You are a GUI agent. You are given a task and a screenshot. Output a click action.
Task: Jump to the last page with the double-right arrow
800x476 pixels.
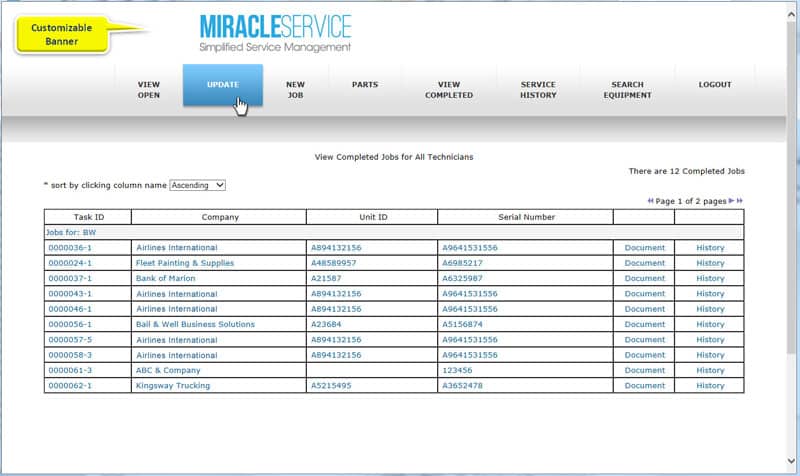[739, 201]
